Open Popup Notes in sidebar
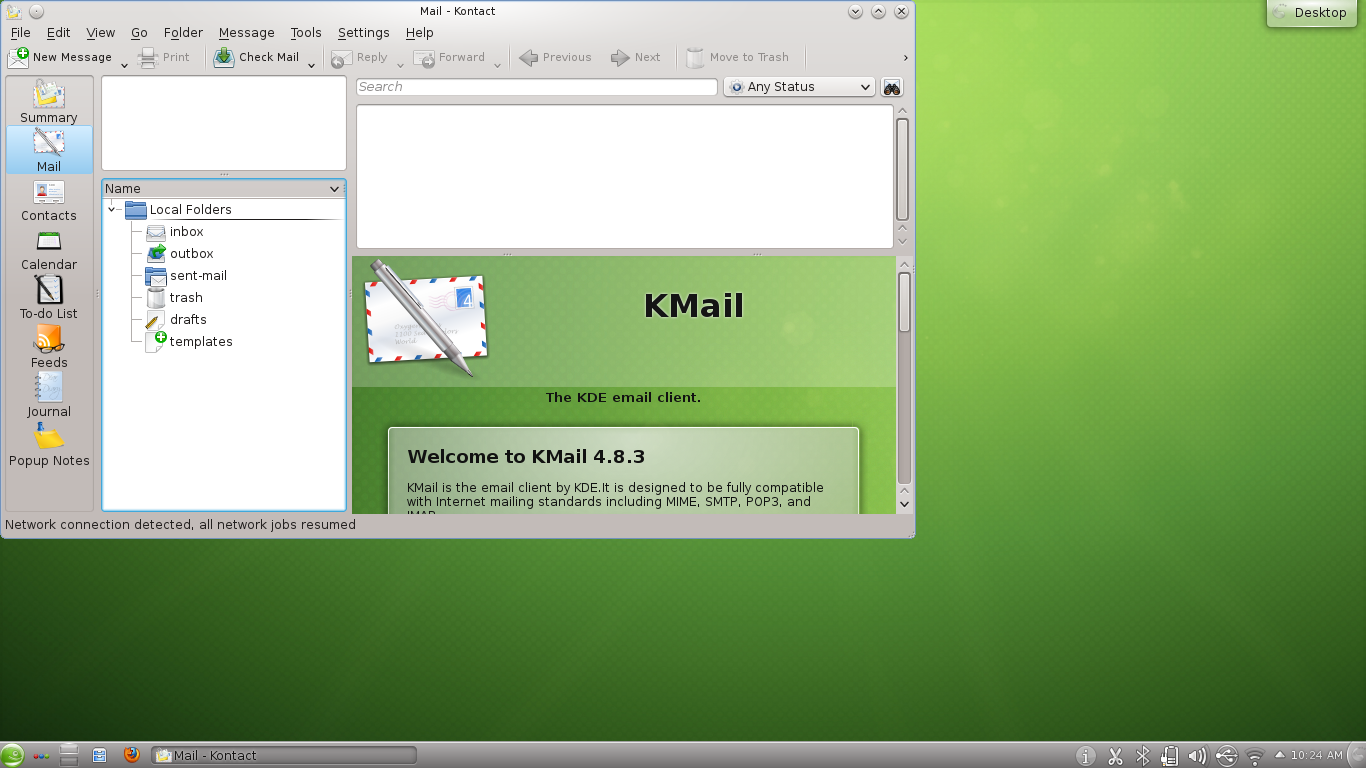 pos(48,444)
